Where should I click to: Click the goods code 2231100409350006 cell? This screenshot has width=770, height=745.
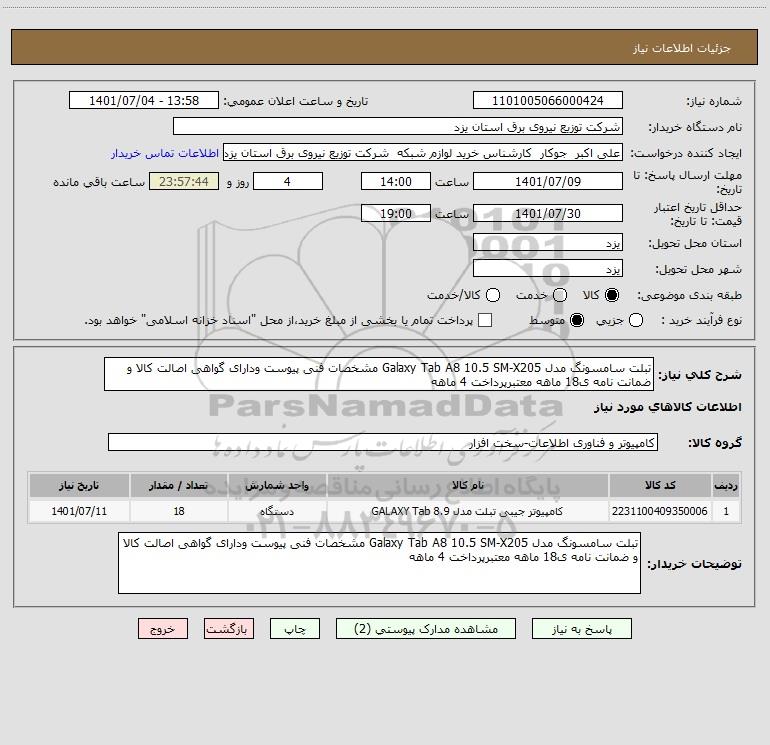[x=660, y=511]
